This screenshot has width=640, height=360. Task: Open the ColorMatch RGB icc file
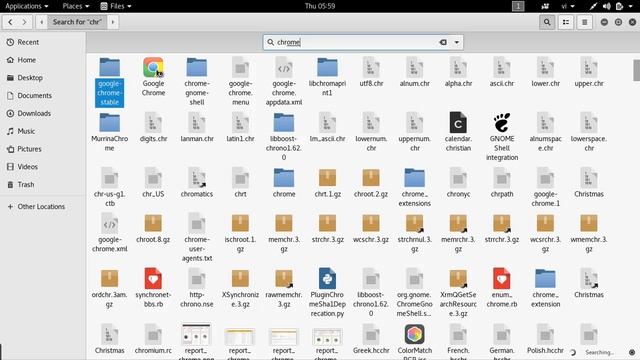click(x=414, y=334)
